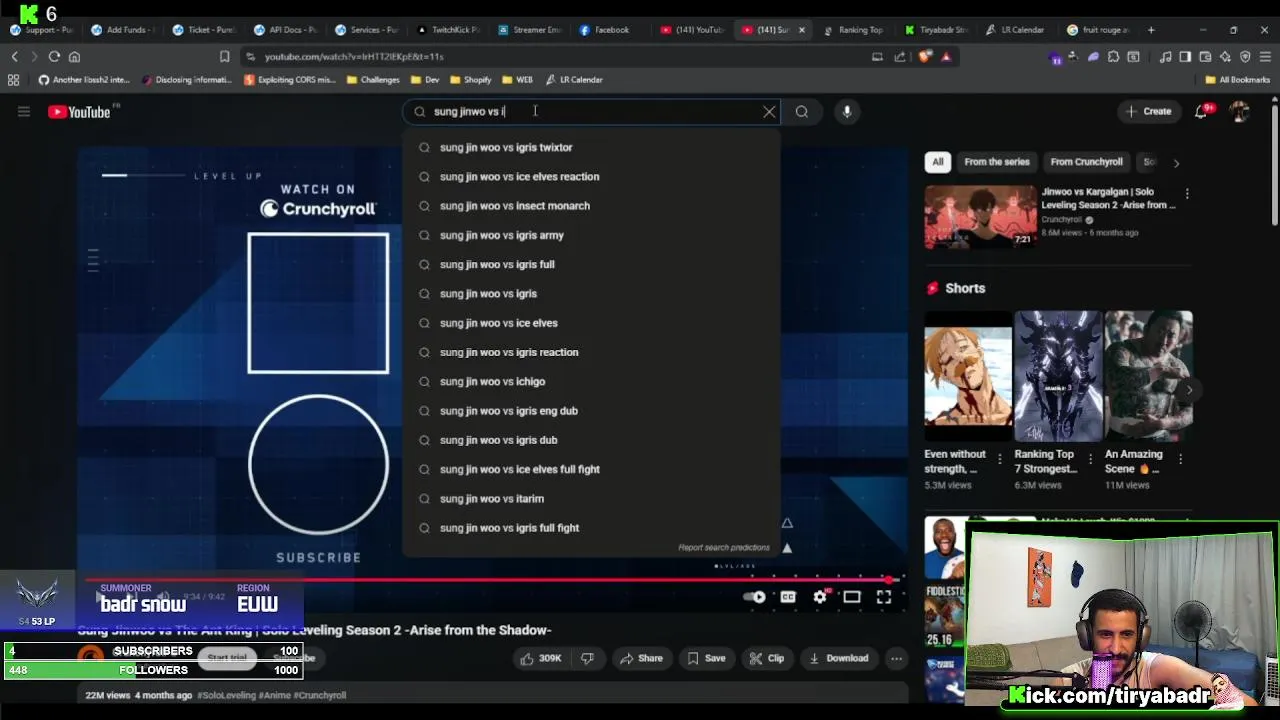The height and width of the screenshot is (720, 1280).
Task: Choose suggestion 'sung jin woo vs ichigo'
Action: point(591,382)
